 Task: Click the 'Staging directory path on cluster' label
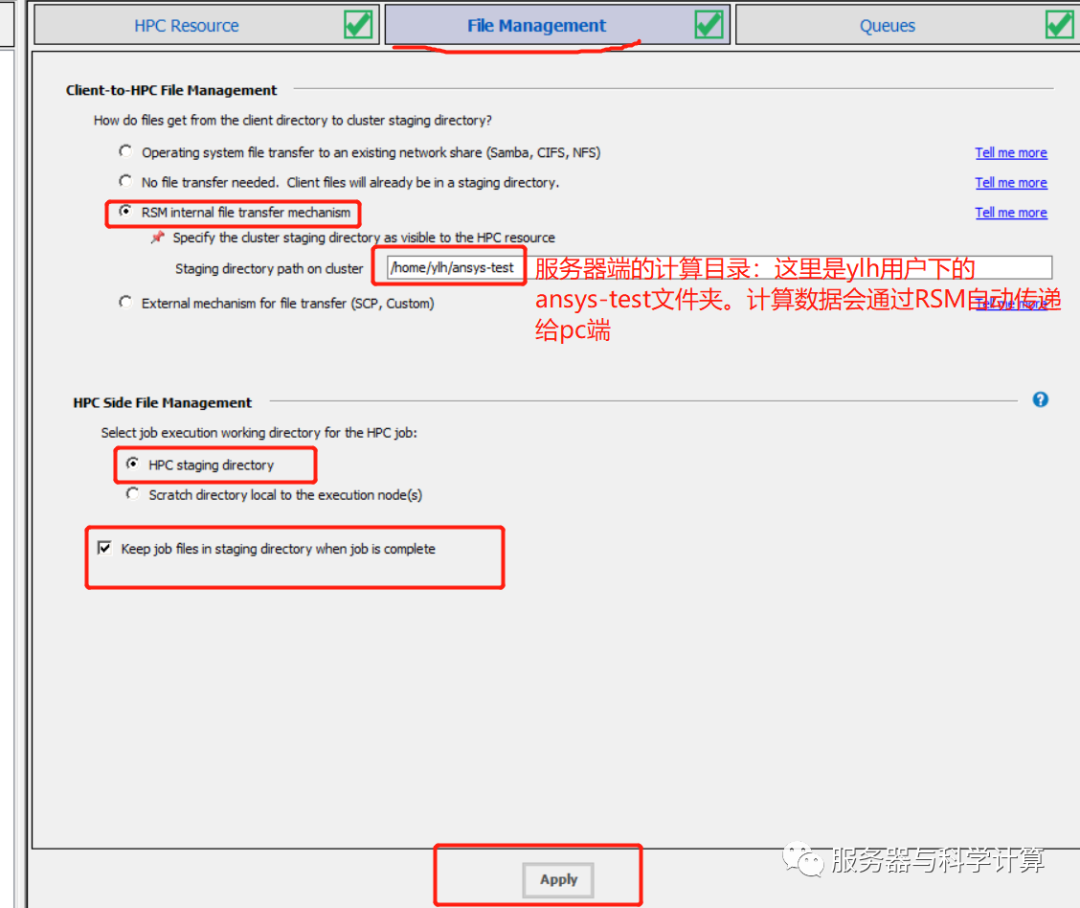coord(269,269)
